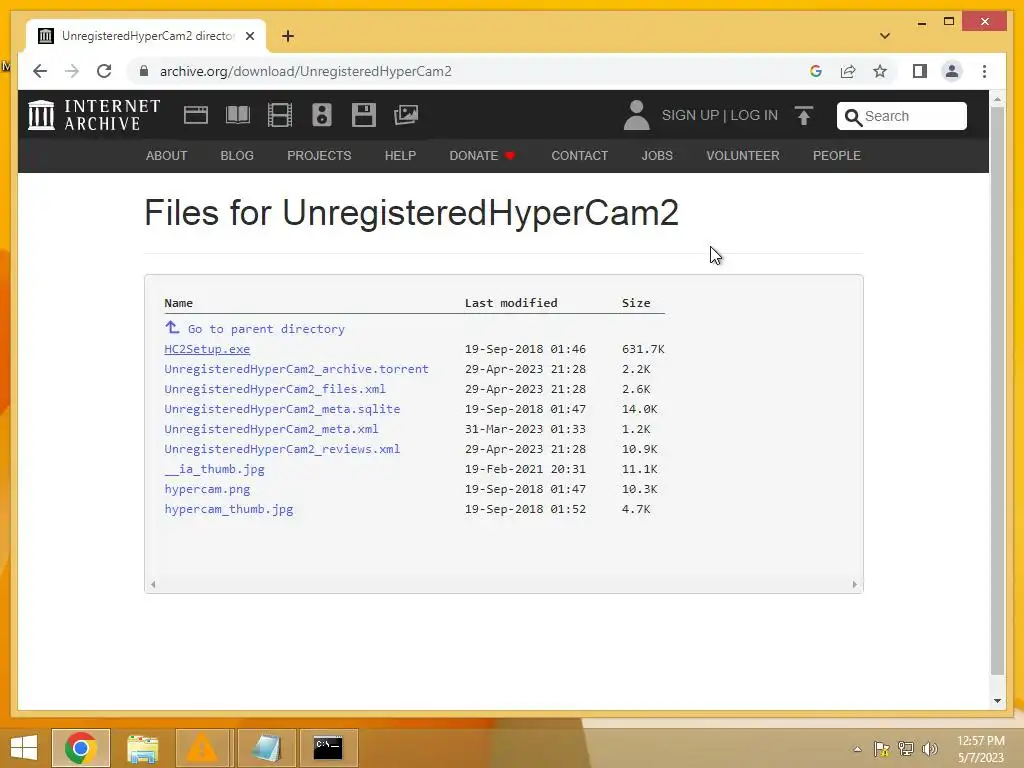Viewport: 1024px width, 768px height.
Task: Show hidden tray icons arrow
Action: pyautogui.click(x=857, y=748)
